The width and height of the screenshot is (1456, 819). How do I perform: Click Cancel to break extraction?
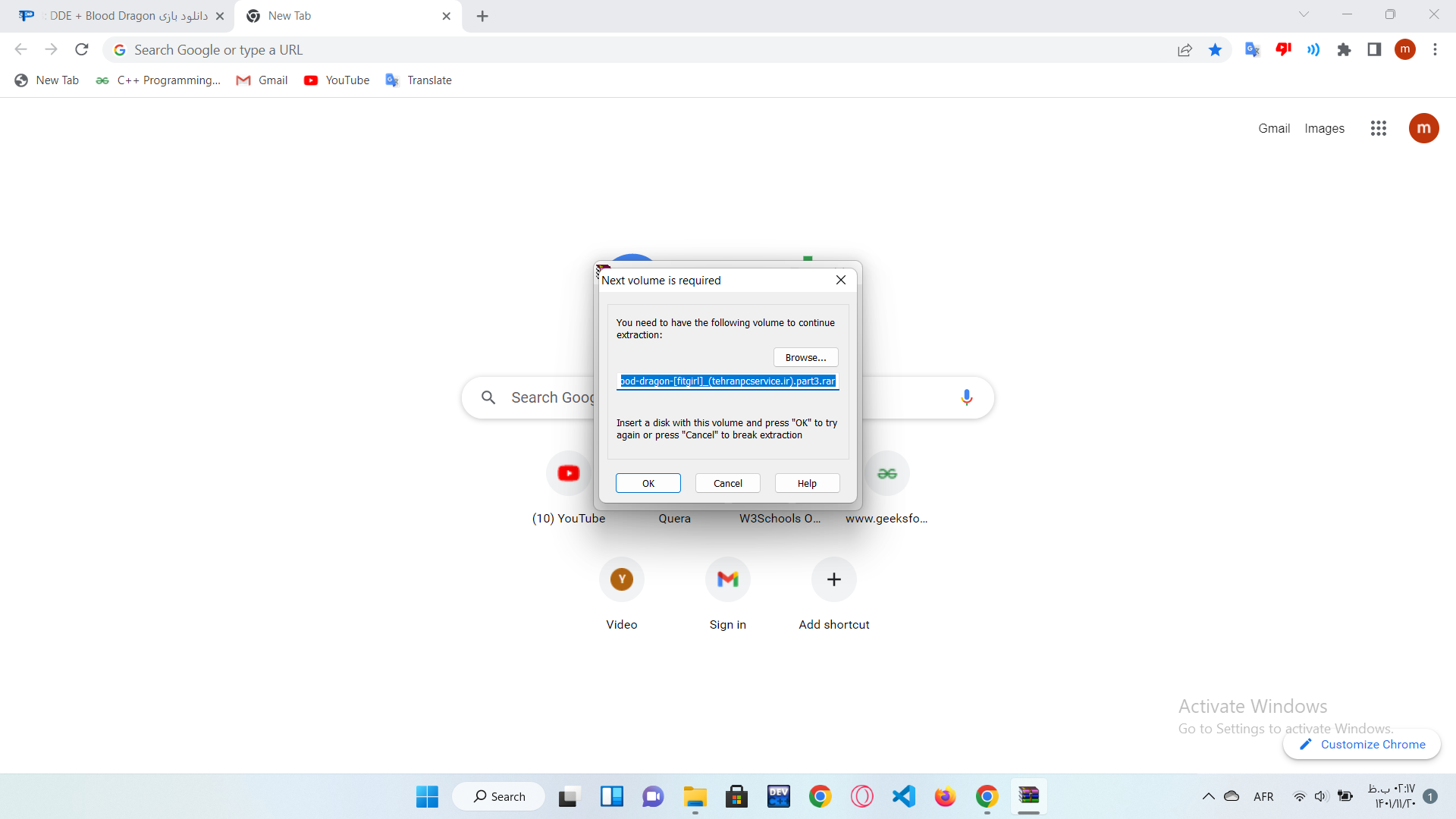point(727,483)
